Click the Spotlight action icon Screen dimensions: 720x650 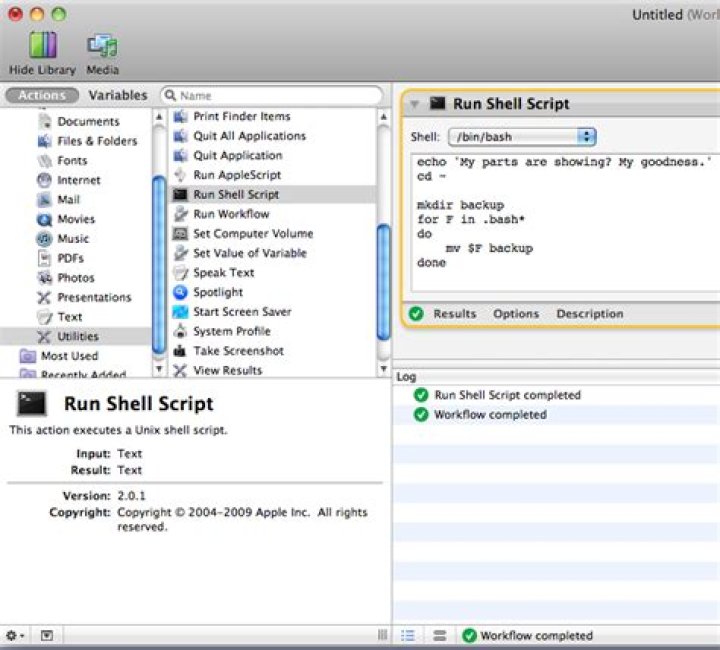click(x=180, y=292)
